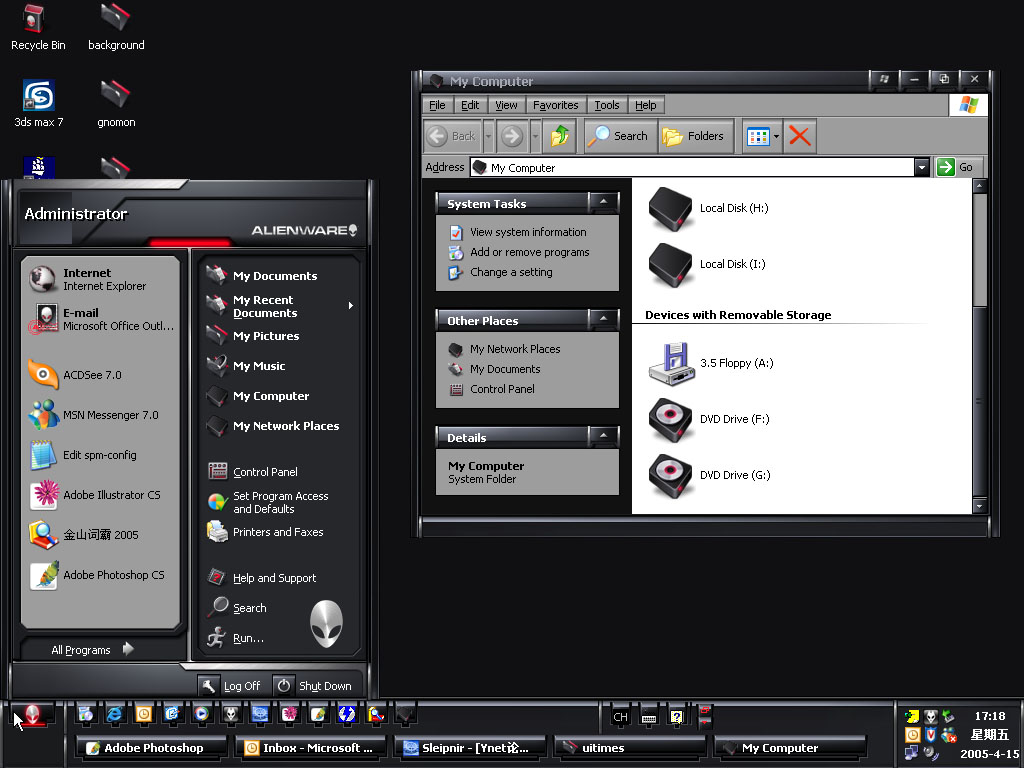Open Control Panel from Start menu
The image size is (1024, 768).
tap(280, 472)
